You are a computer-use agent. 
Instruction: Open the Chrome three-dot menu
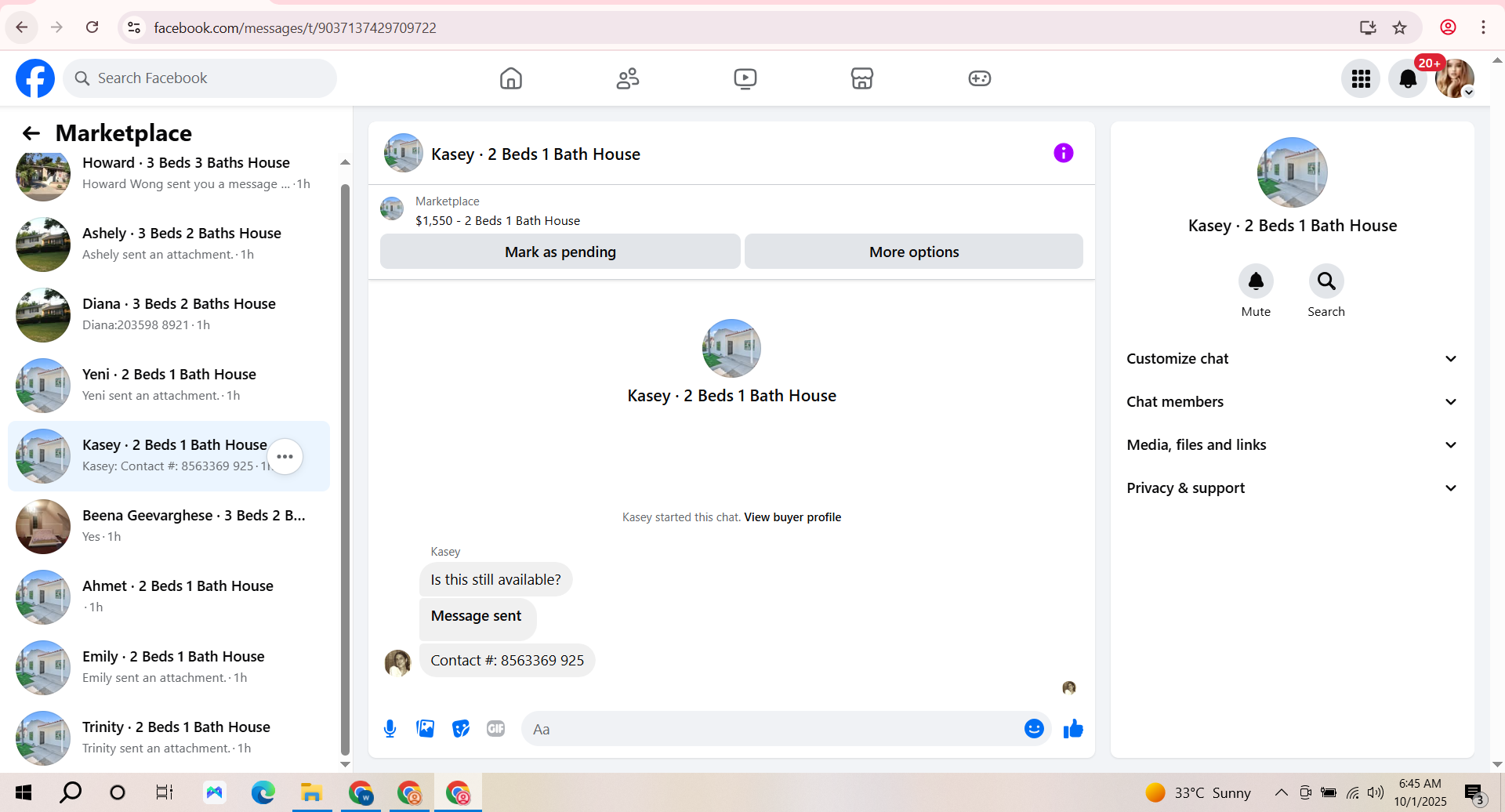point(1483,27)
